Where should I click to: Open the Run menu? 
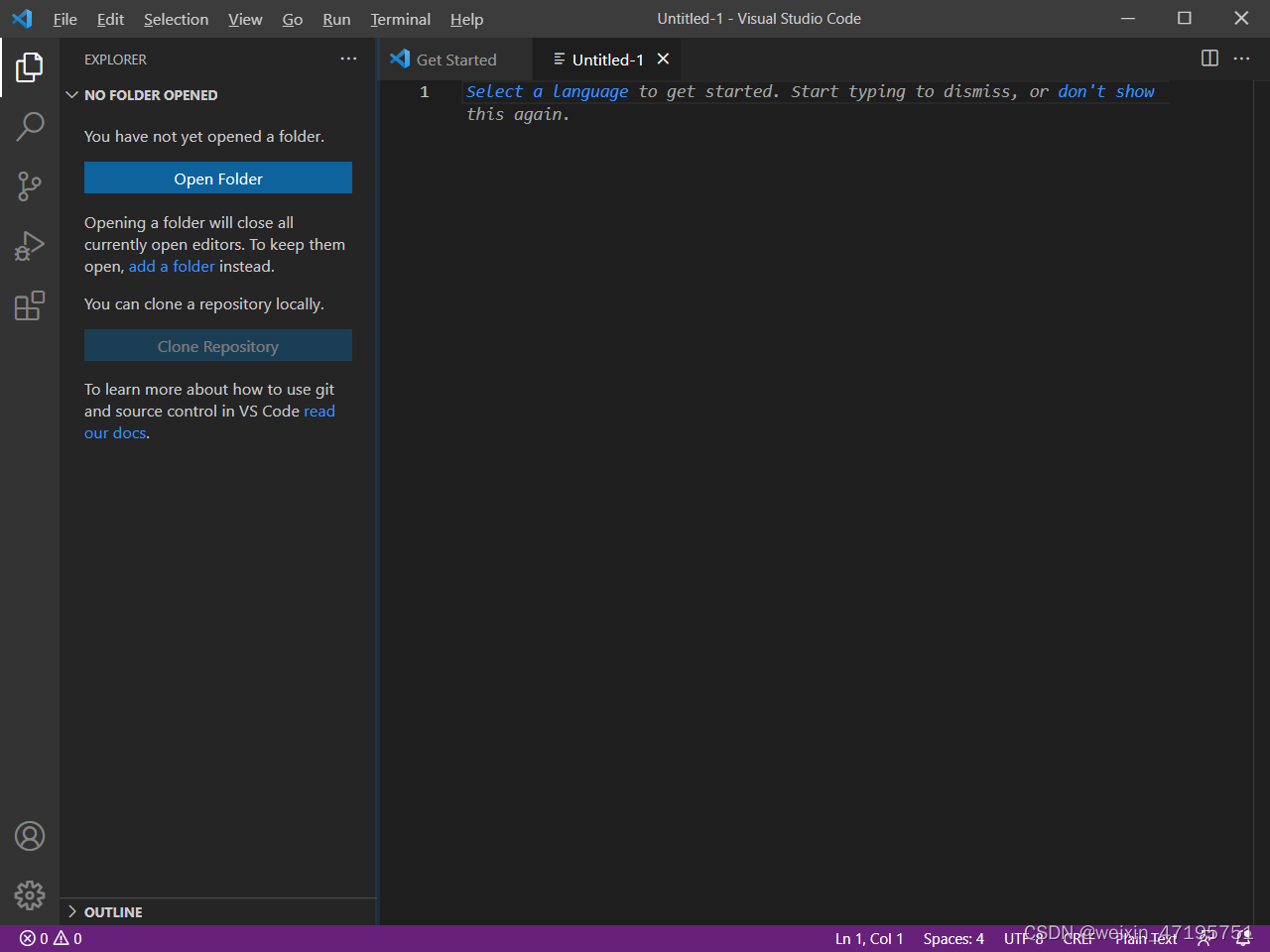[x=336, y=19]
